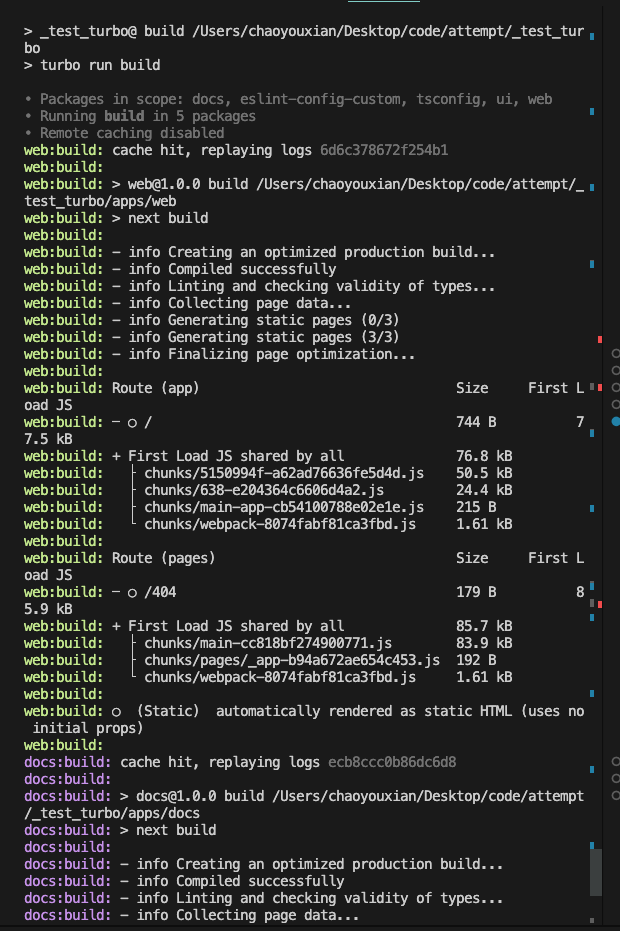Click the hash 6d6c378672f254b1
Screen dimensions: 620x931
click(384, 150)
